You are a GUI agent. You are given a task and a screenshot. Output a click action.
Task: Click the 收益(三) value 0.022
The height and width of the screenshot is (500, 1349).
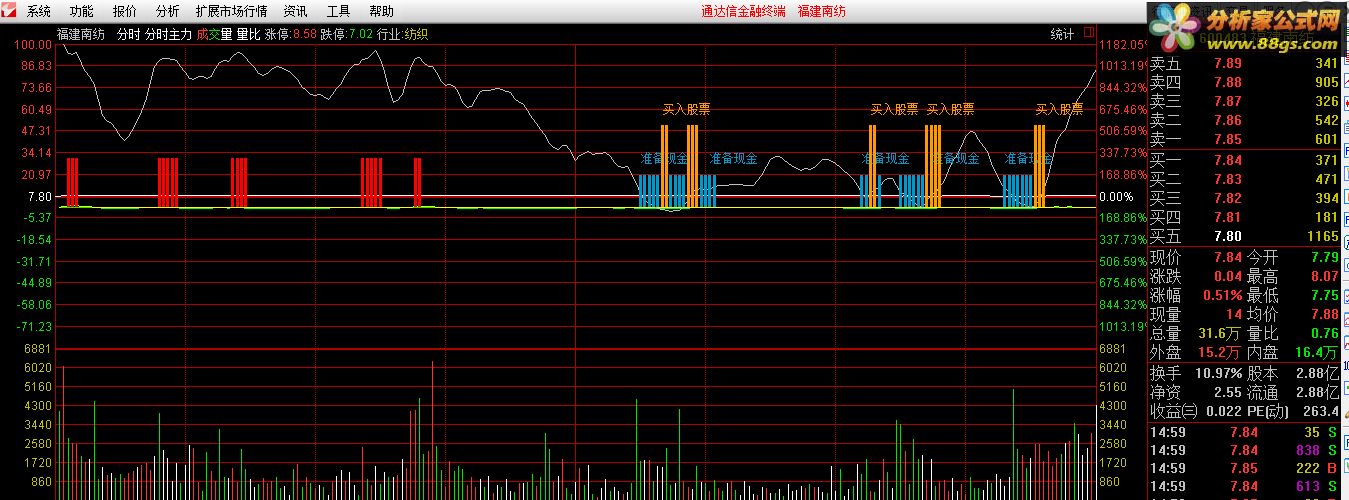coord(1224,412)
